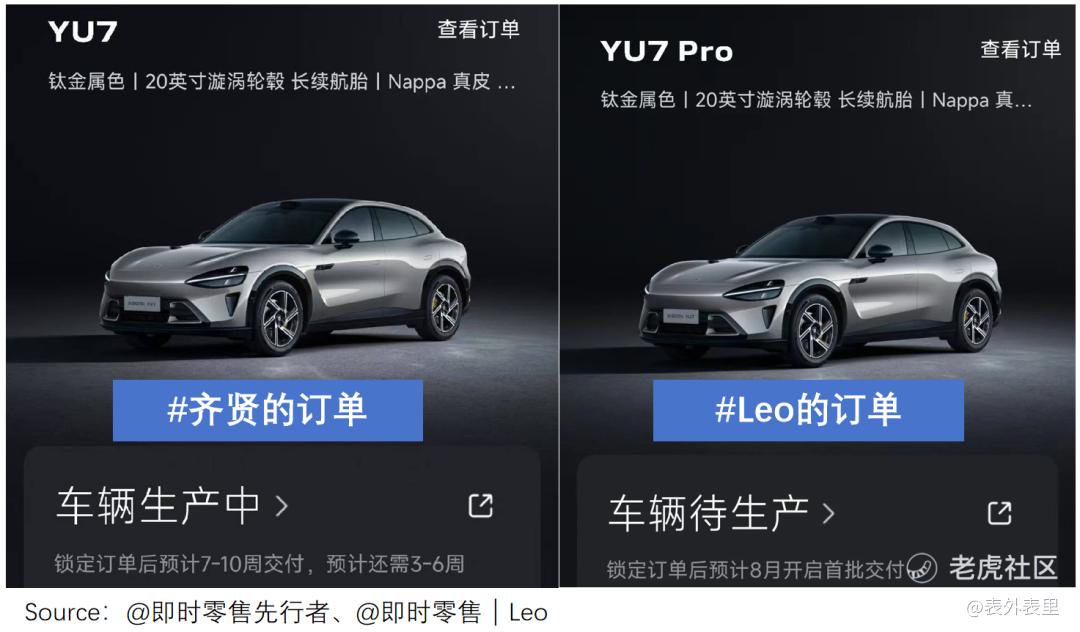This screenshot has height=632, width=1080.
Task: Click the #Leo的订单 blue label
Action: click(808, 410)
